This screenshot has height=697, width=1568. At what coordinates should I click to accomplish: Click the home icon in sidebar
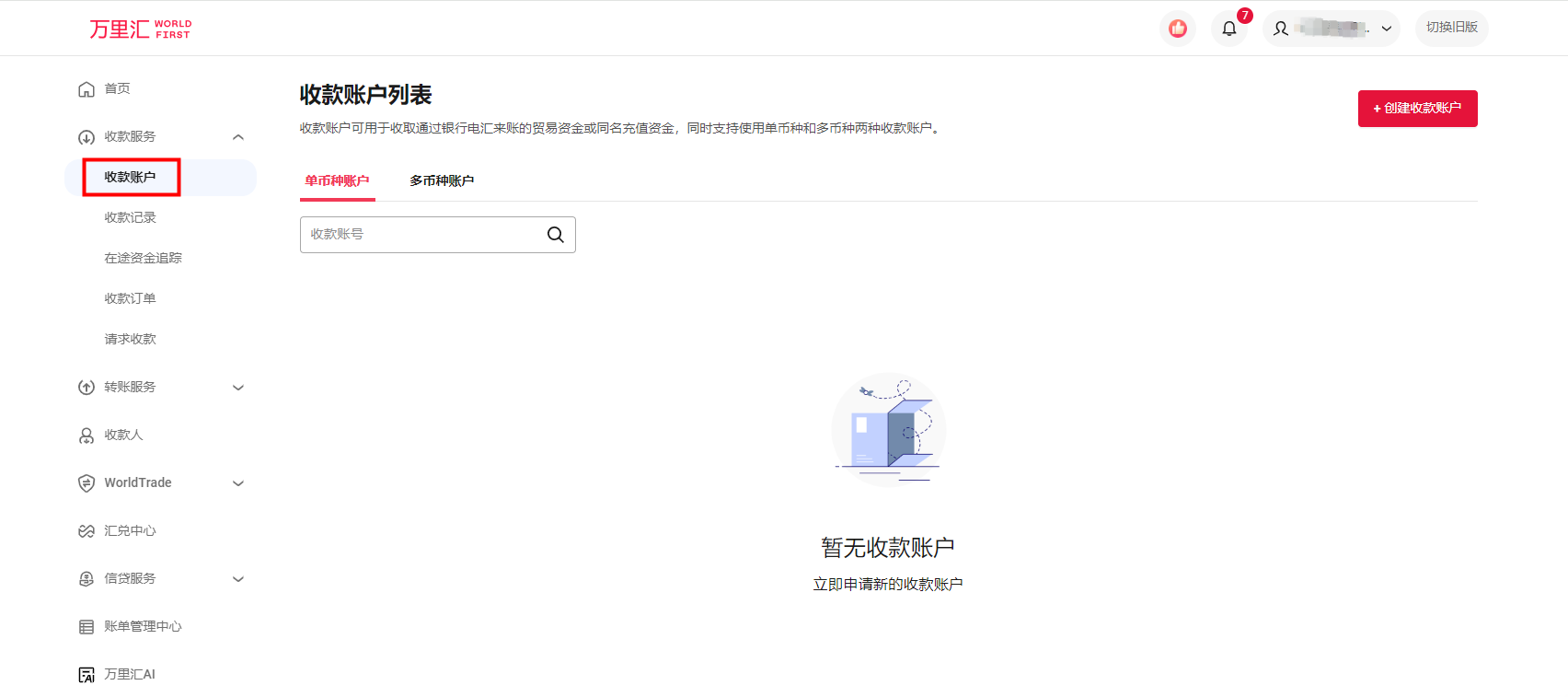point(86,89)
